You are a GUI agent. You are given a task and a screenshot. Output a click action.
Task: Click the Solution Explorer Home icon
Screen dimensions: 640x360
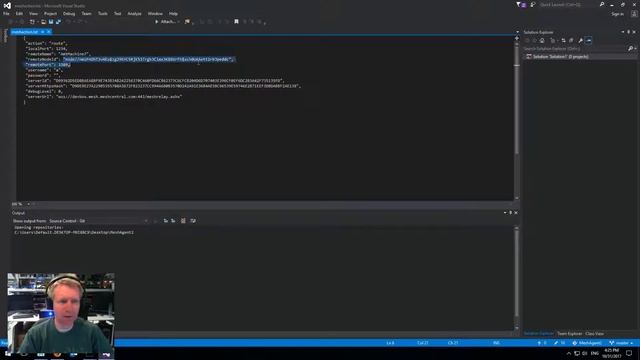coord(542,40)
